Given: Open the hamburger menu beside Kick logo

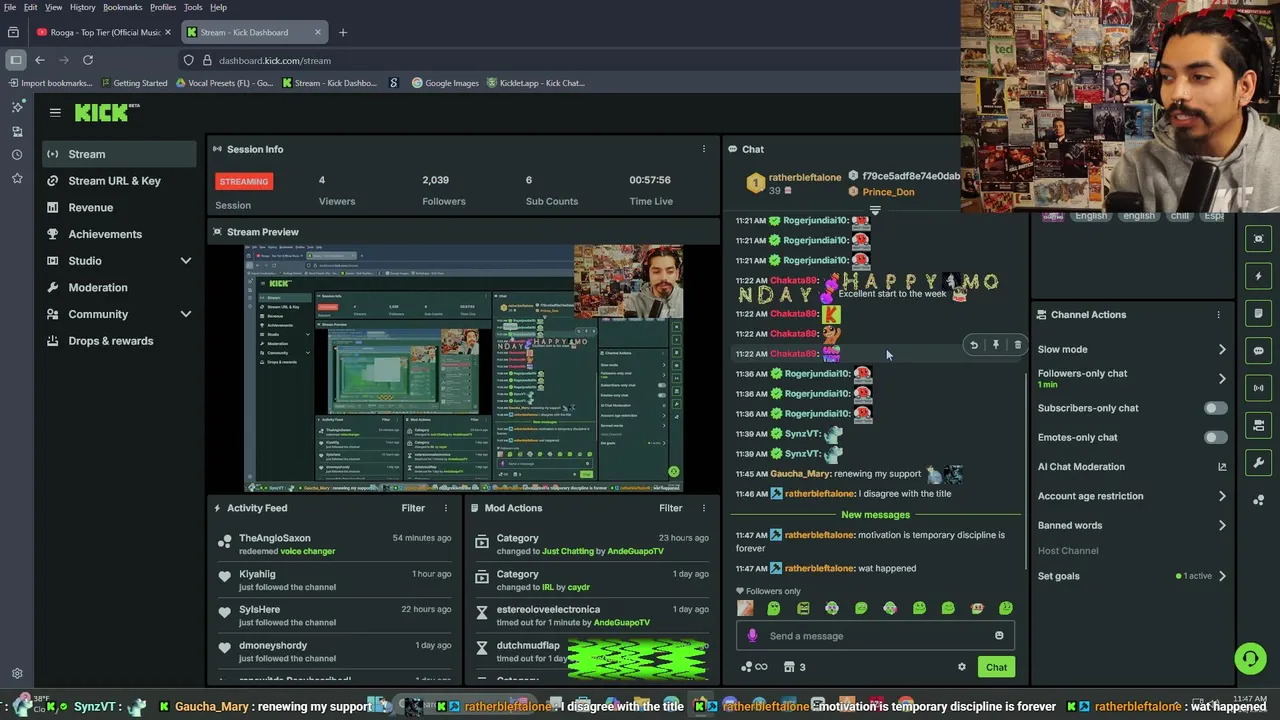Looking at the screenshot, I should pyautogui.click(x=55, y=113).
